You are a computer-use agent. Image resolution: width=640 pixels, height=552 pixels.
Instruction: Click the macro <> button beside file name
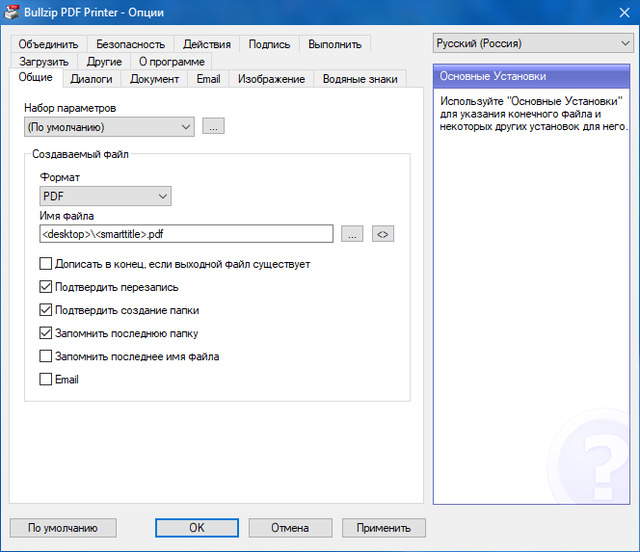[x=382, y=233]
